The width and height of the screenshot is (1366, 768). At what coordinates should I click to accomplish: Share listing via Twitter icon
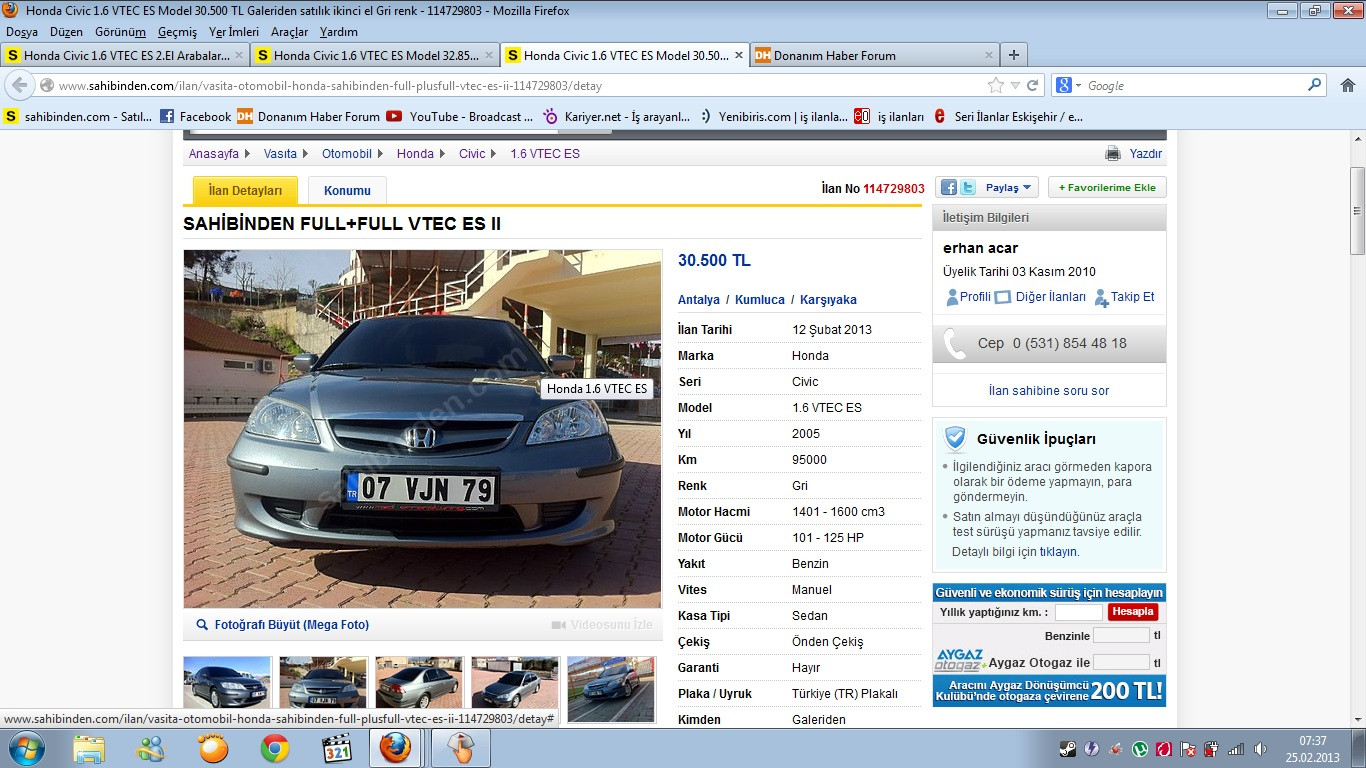click(967, 187)
